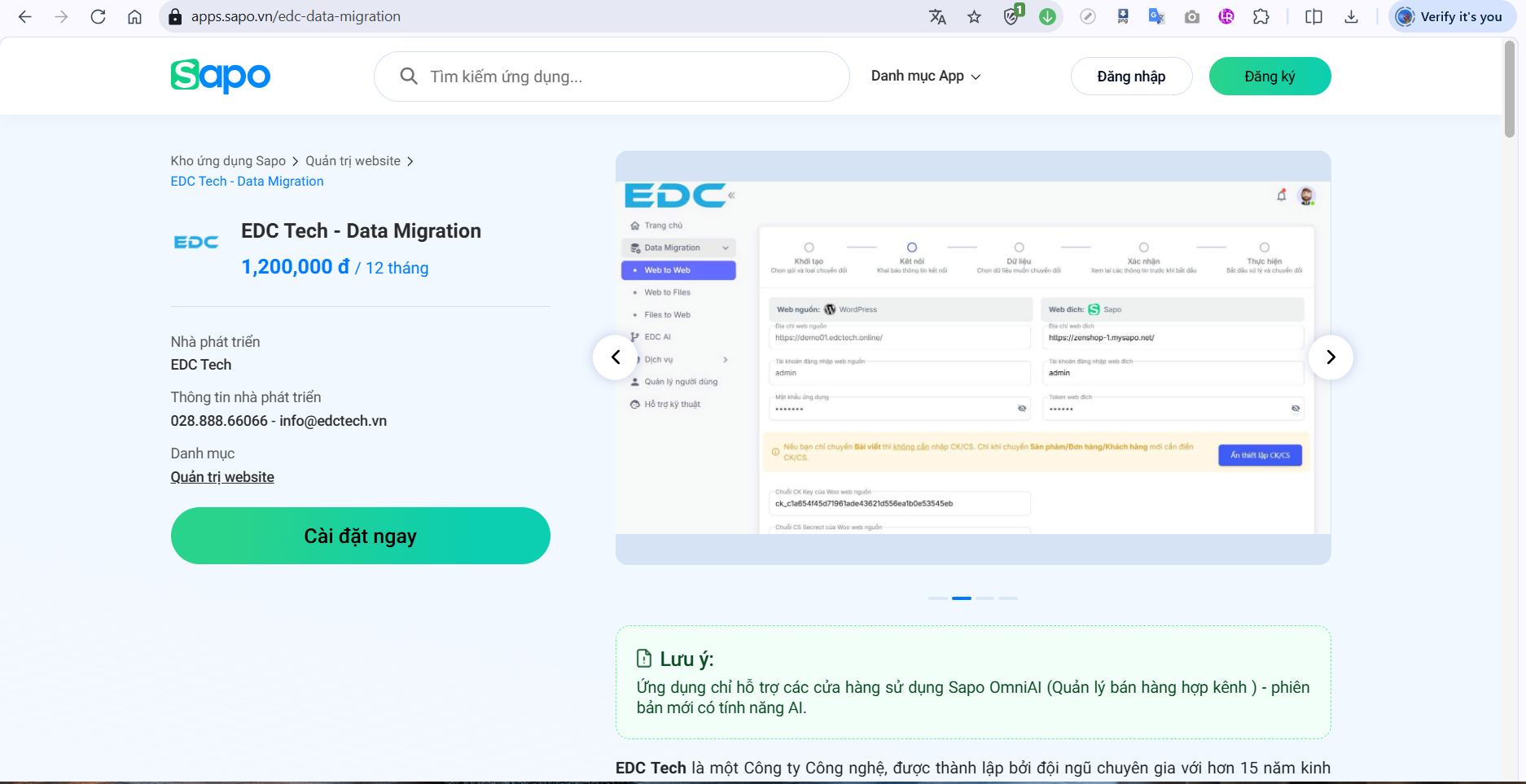The width and height of the screenshot is (1526, 784).
Task: Open the underlined Quản trị website category link
Action: 222,477
